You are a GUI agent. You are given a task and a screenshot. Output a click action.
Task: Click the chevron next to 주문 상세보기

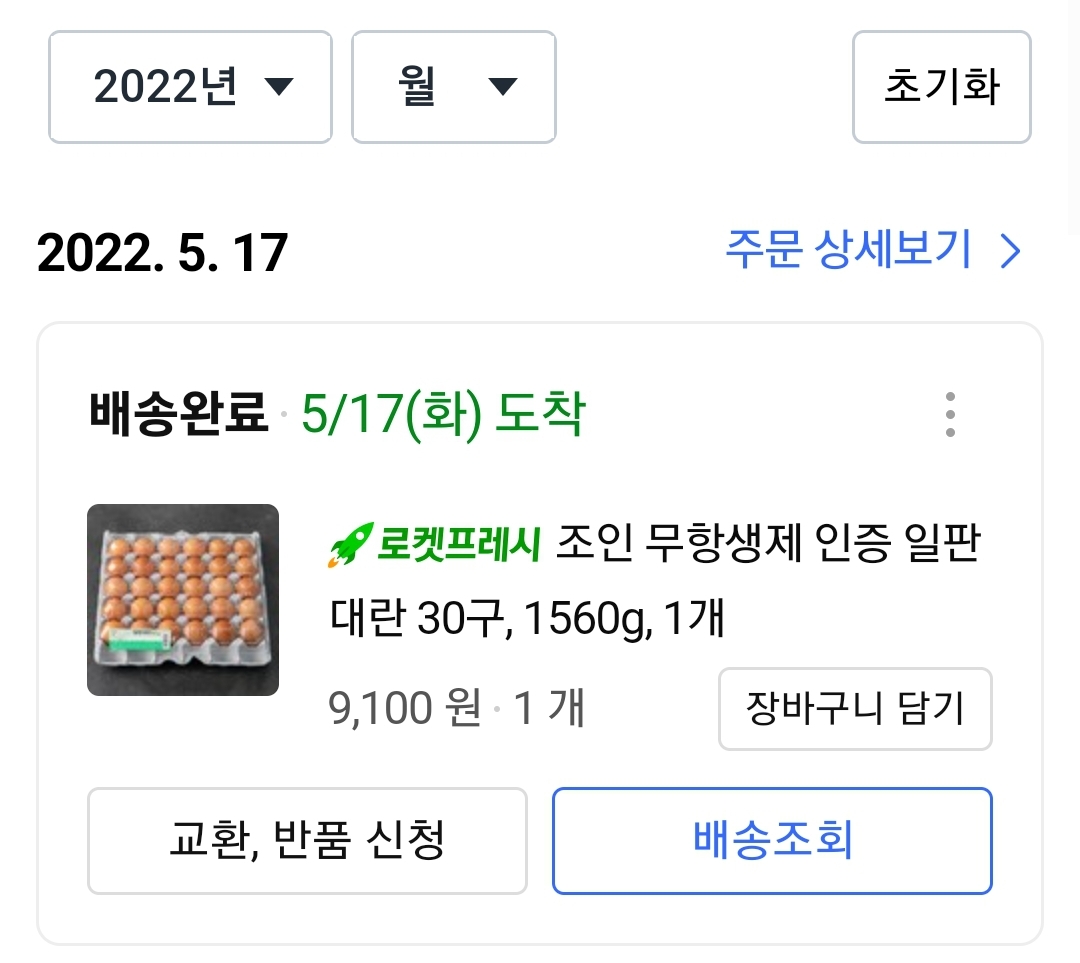1011,252
